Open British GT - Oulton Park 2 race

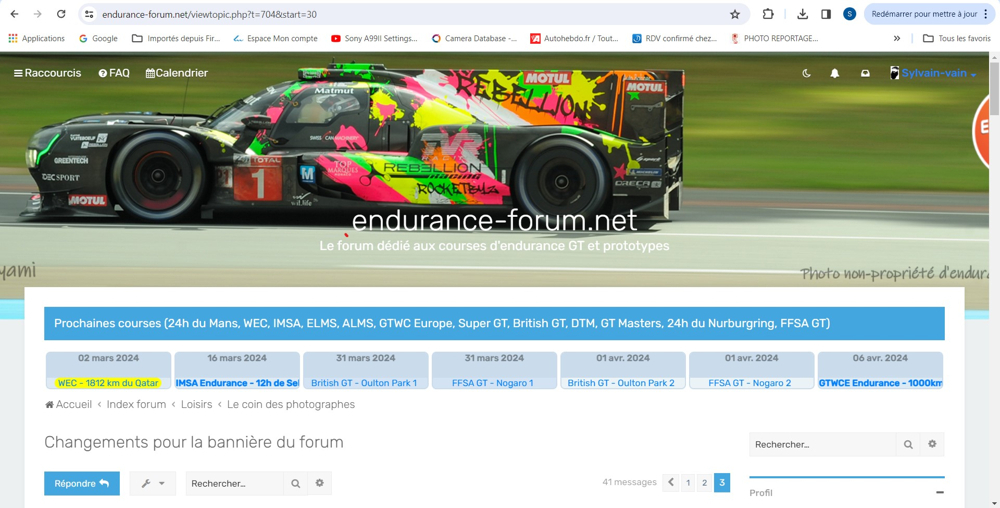621,383
